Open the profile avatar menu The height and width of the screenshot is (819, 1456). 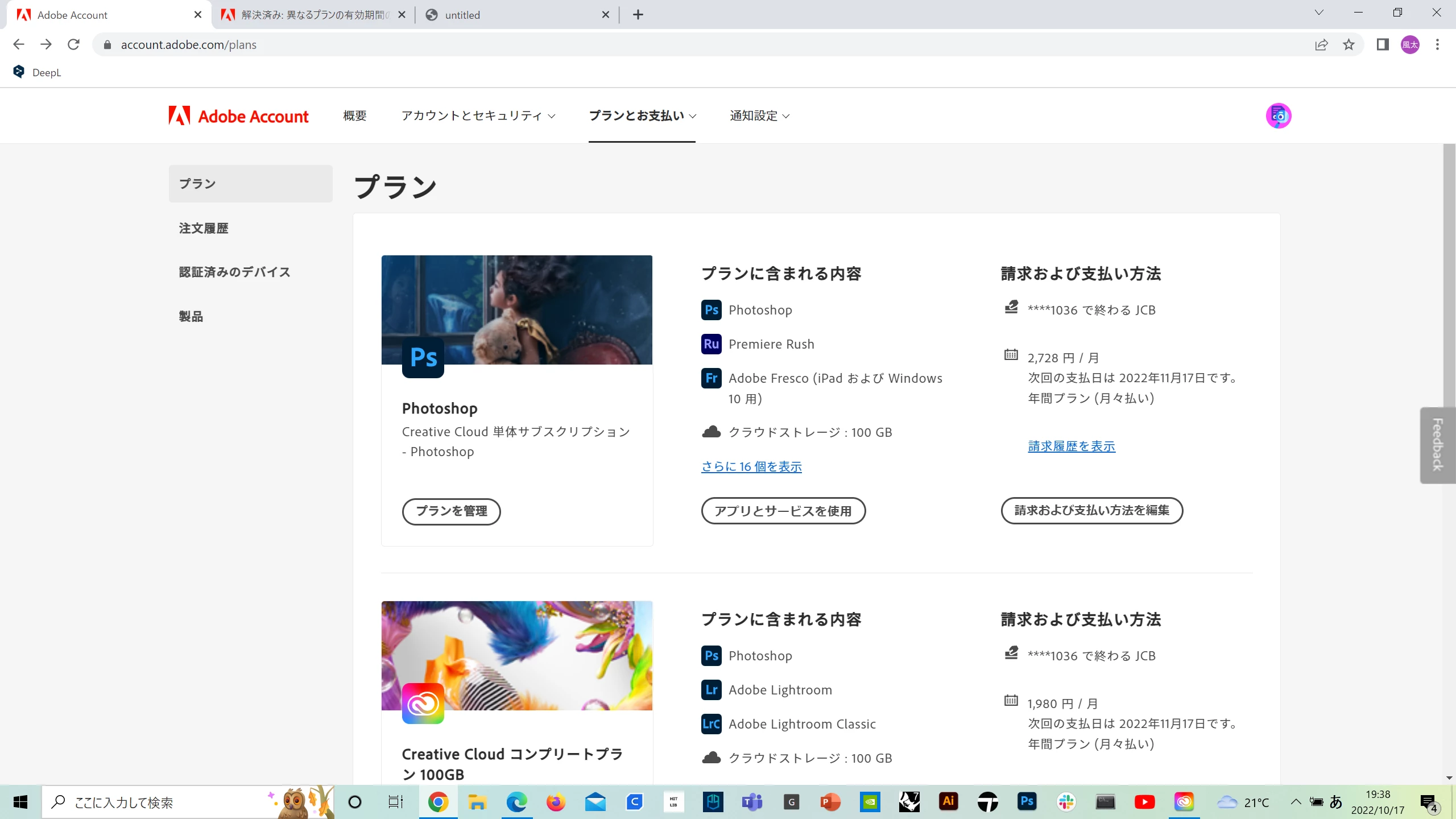pos(1278,116)
